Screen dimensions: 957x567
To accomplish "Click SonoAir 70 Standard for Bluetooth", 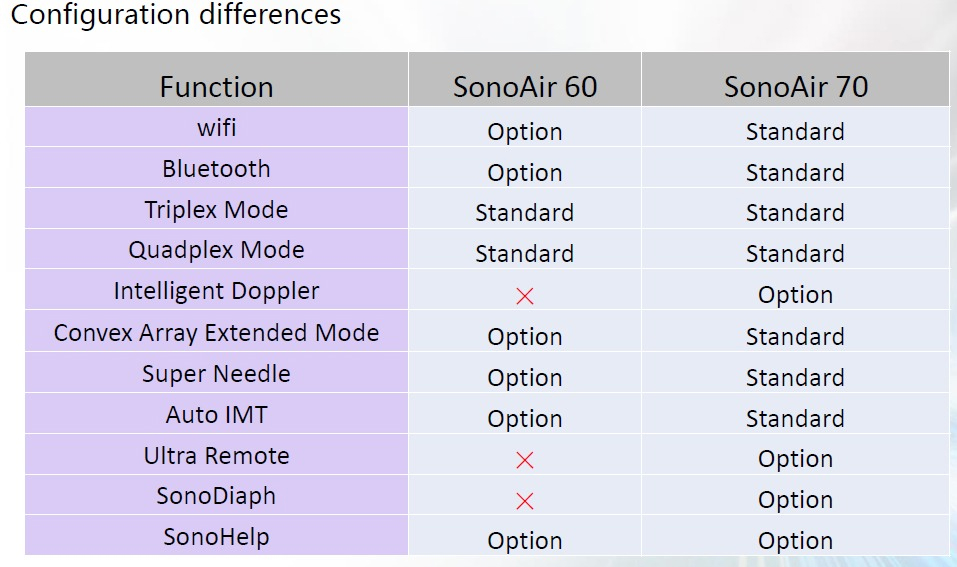I will click(795, 172).
